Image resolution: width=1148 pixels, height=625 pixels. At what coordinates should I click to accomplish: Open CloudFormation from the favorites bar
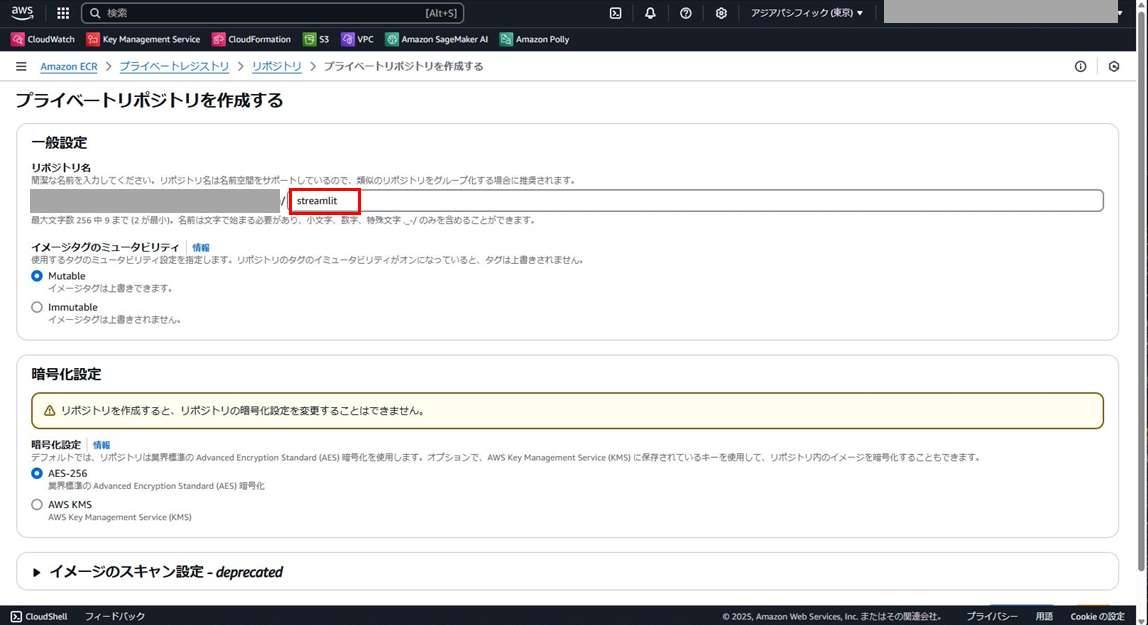coord(251,39)
